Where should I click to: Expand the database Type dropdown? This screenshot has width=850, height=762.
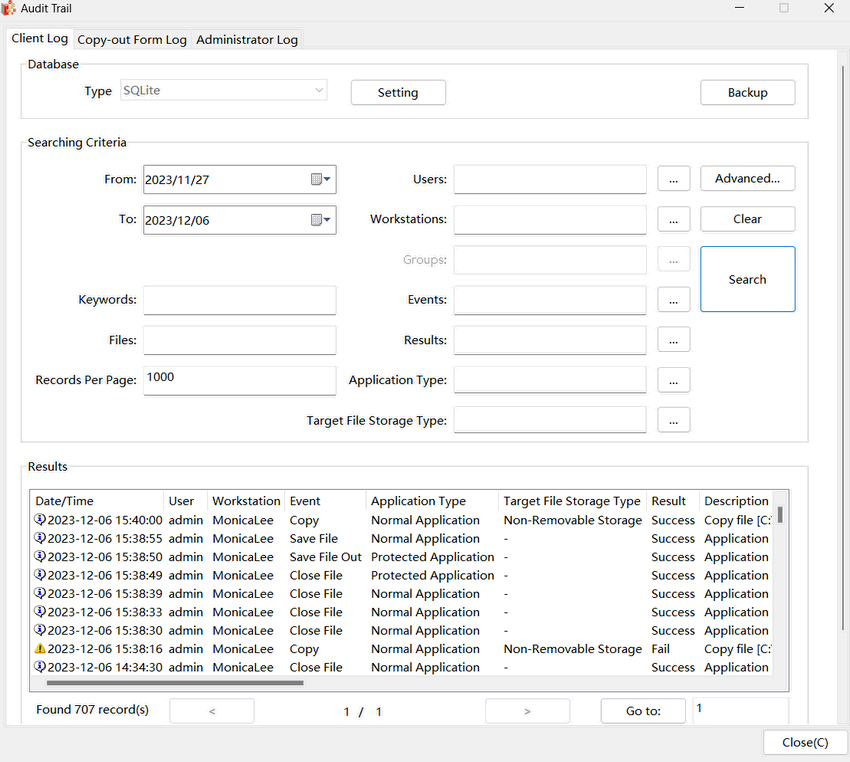point(319,91)
